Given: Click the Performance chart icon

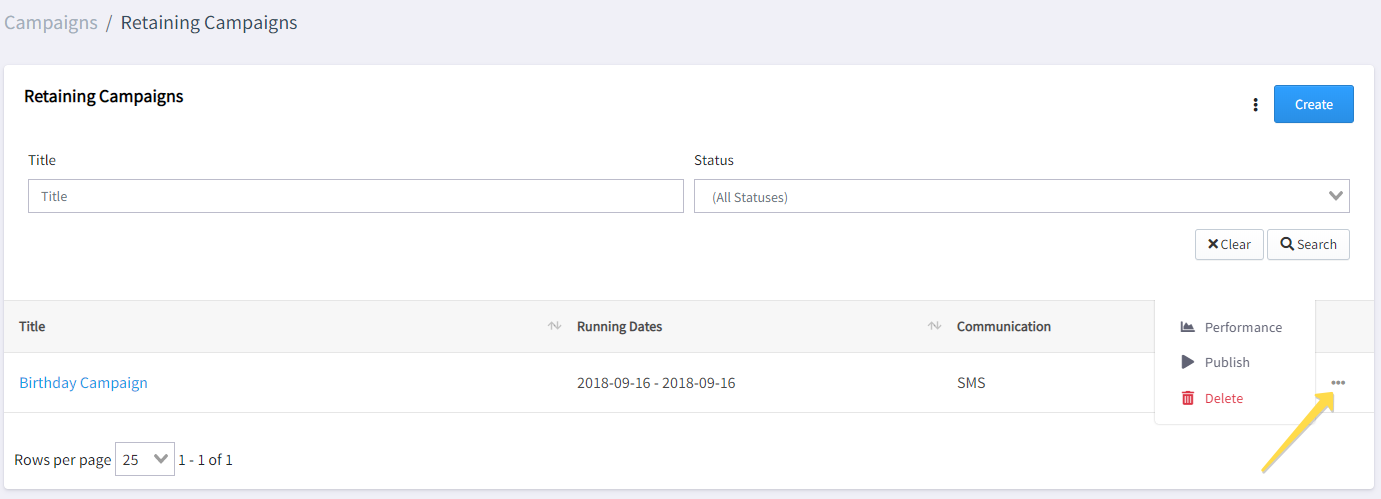Looking at the screenshot, I should tap(1188, 327).
